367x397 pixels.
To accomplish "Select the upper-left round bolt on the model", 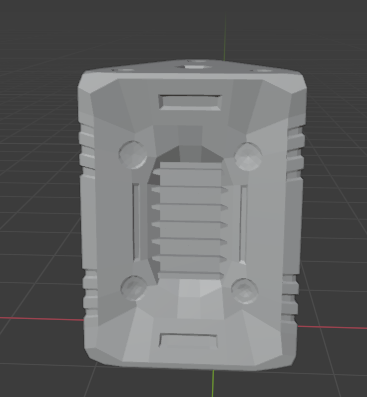I will pyautogui.click(x=133, y=155).
